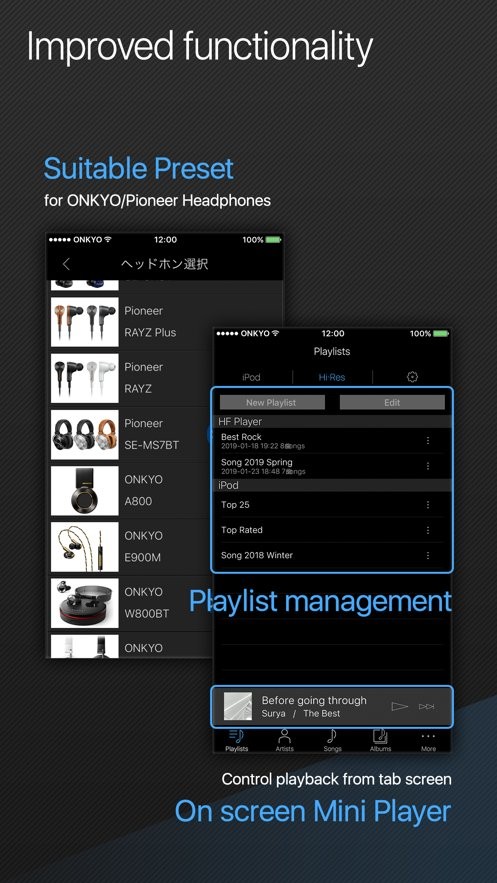This screenshot has width=497, height=883.
Task: Select Pioneer RAYZ Plus headphone thumbnail
Action: point(84,322)
